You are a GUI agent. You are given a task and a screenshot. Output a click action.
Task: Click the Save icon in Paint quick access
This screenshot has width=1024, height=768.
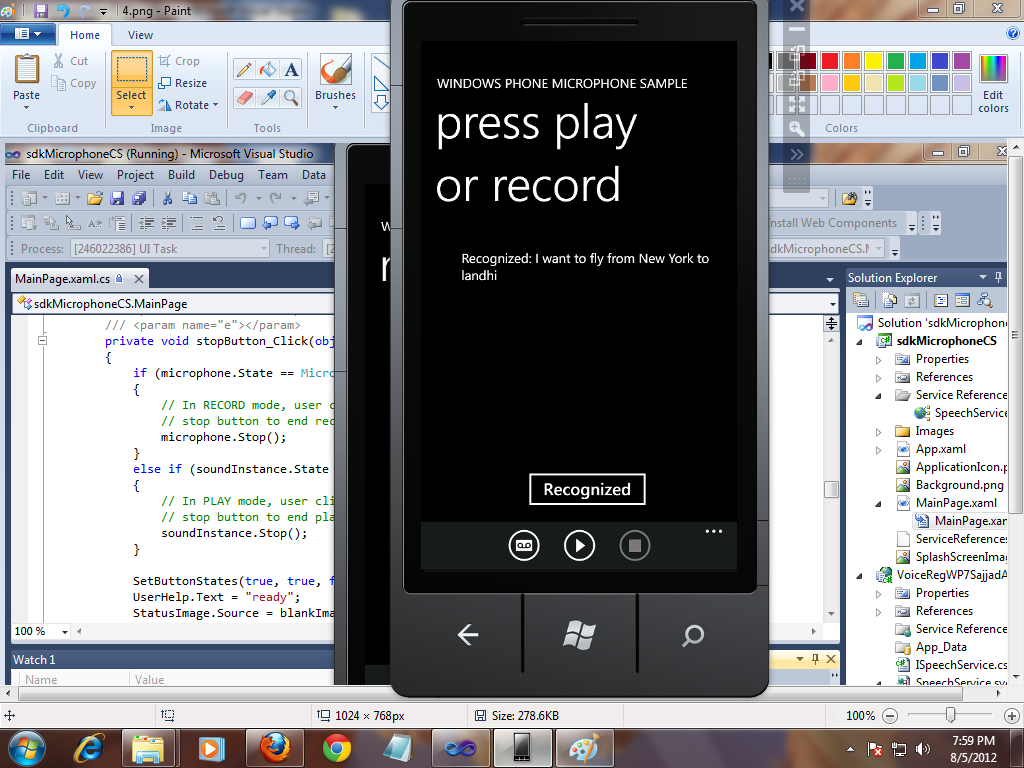pyautogui.click(x=40, y=10)
